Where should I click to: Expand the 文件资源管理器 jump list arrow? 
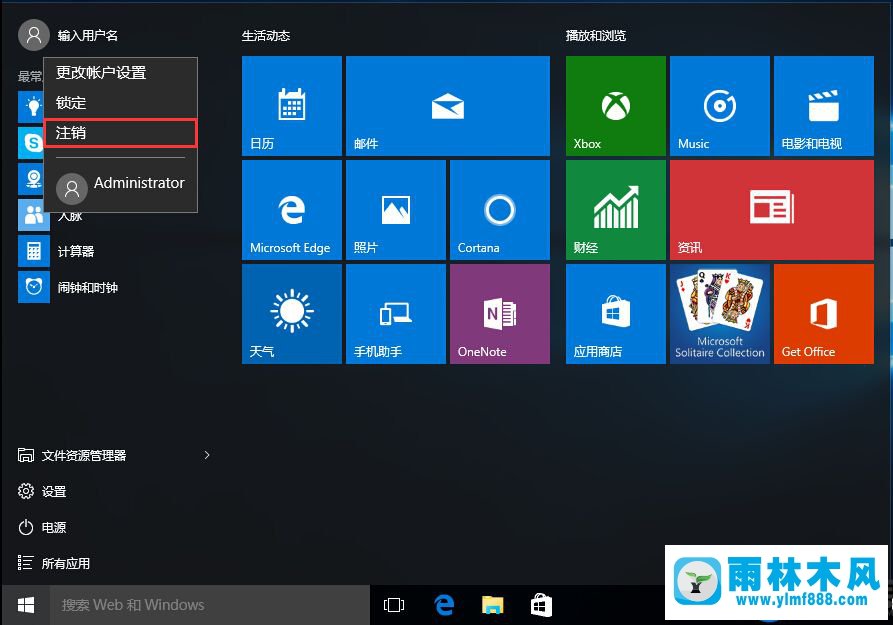pos(207,455)
